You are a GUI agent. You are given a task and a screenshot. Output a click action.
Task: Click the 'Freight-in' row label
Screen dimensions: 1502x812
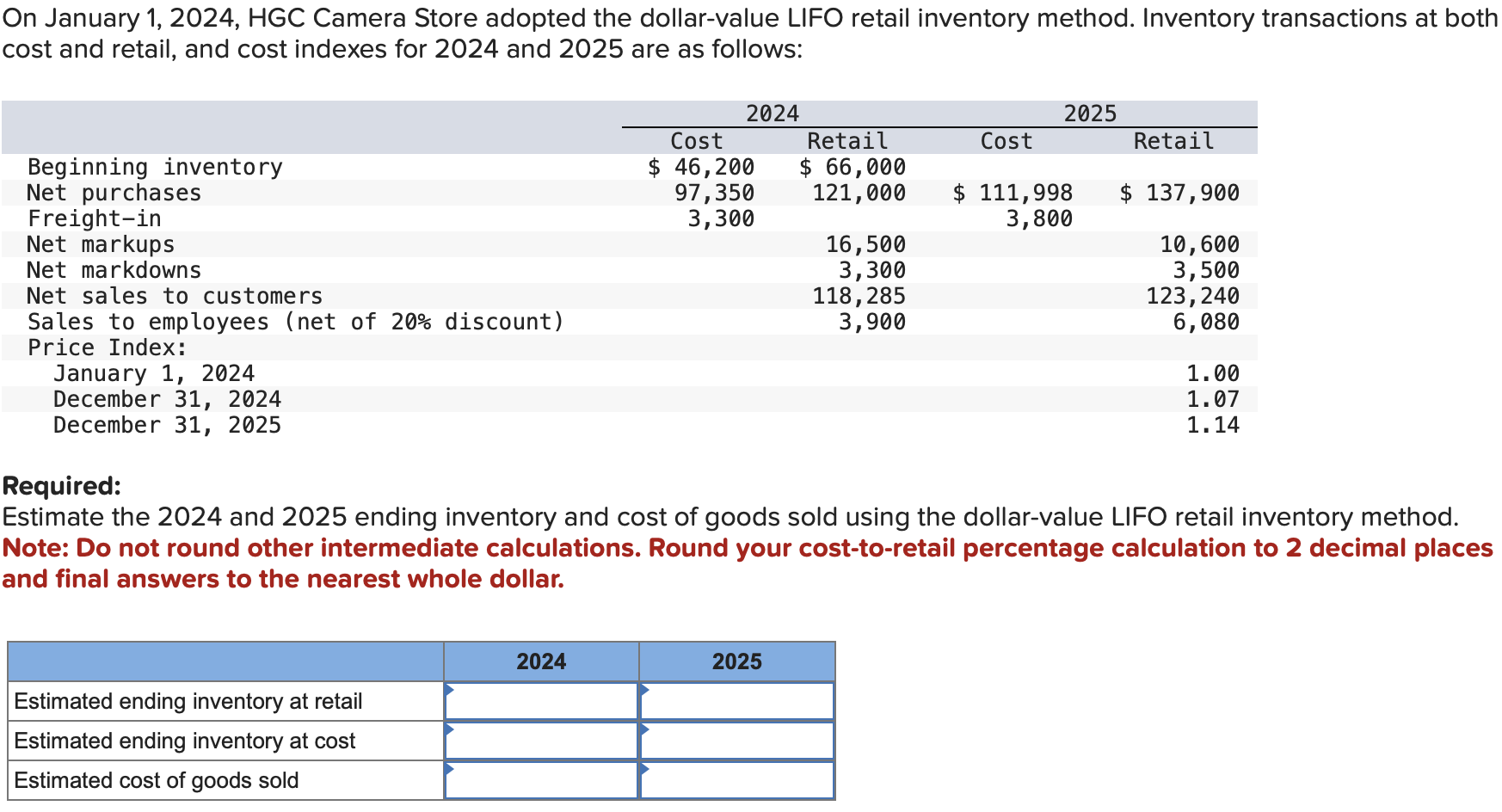coord(95,218)
